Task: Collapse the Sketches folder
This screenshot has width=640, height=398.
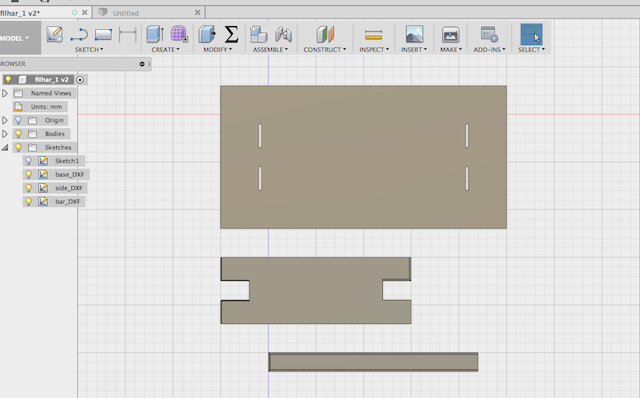Action: (x=4, y=147)
